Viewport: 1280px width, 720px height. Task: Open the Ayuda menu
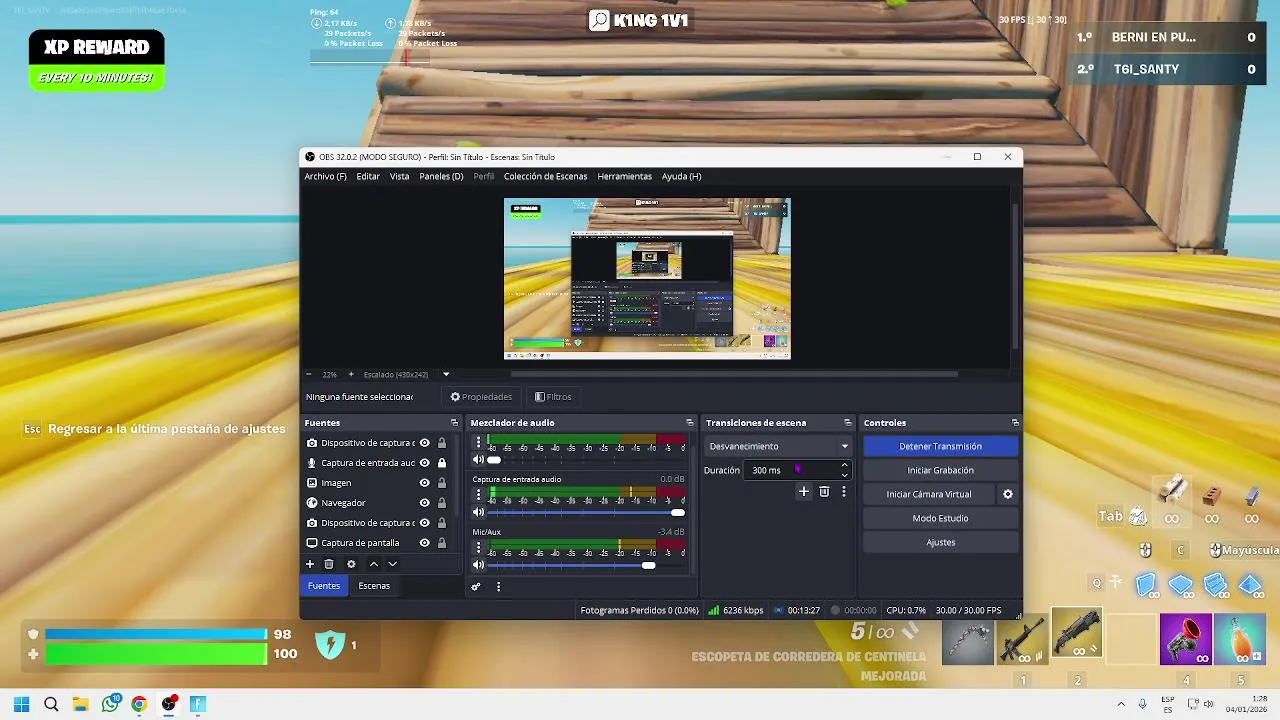click(x=681, y=176)
